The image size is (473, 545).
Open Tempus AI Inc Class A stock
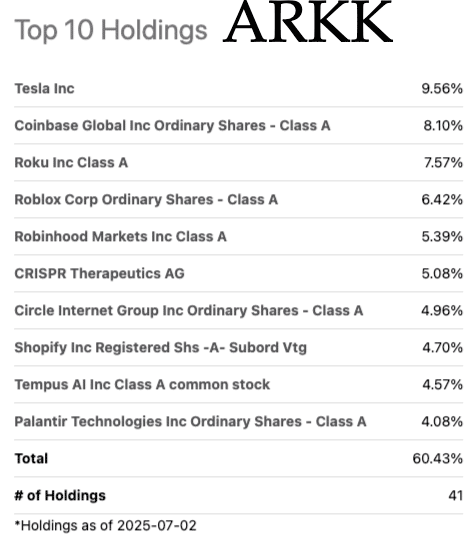pyautogui.click(x=142, y=384)
